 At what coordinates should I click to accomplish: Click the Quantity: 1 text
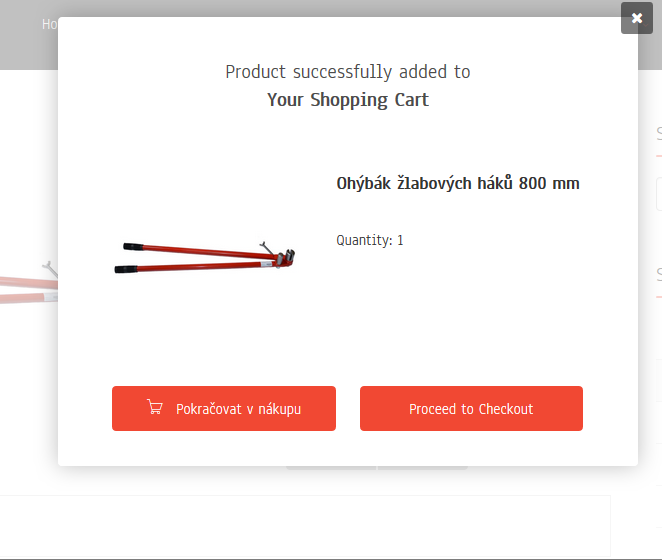point(370,240)
